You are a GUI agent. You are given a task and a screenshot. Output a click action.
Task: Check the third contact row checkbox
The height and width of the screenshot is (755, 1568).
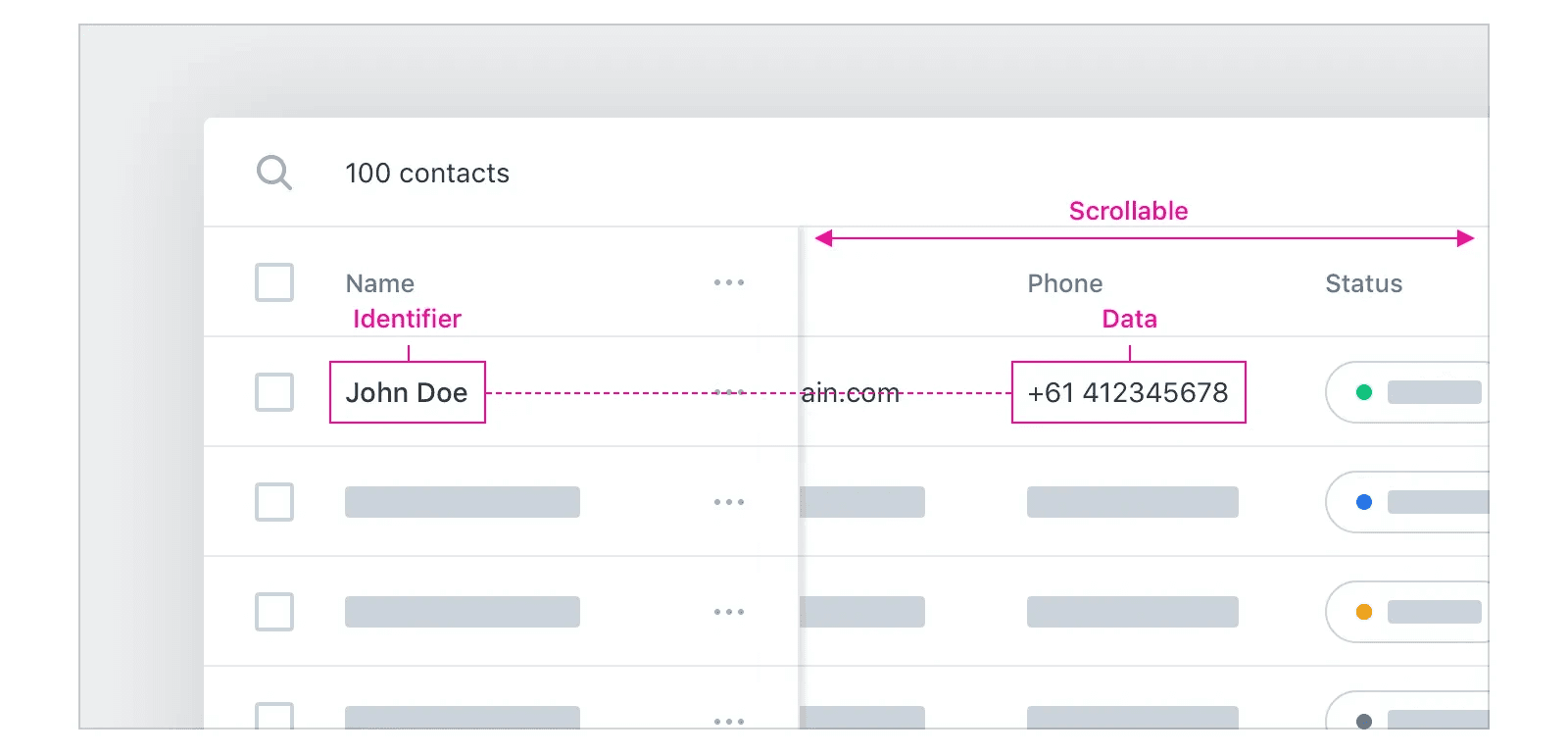[274, 612]
